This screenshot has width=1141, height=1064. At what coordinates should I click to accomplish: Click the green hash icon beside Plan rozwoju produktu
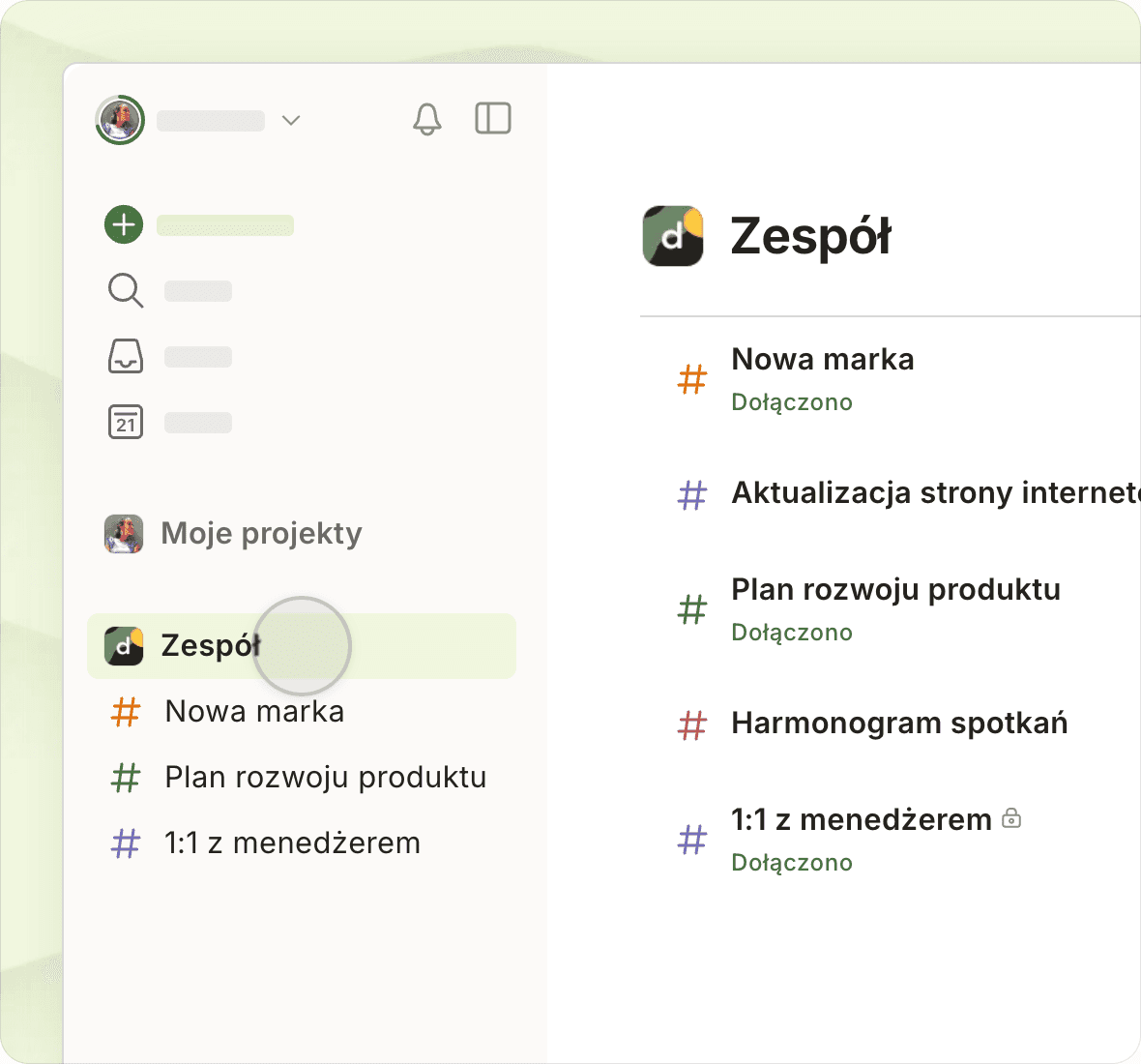click(x=692, y=609)
